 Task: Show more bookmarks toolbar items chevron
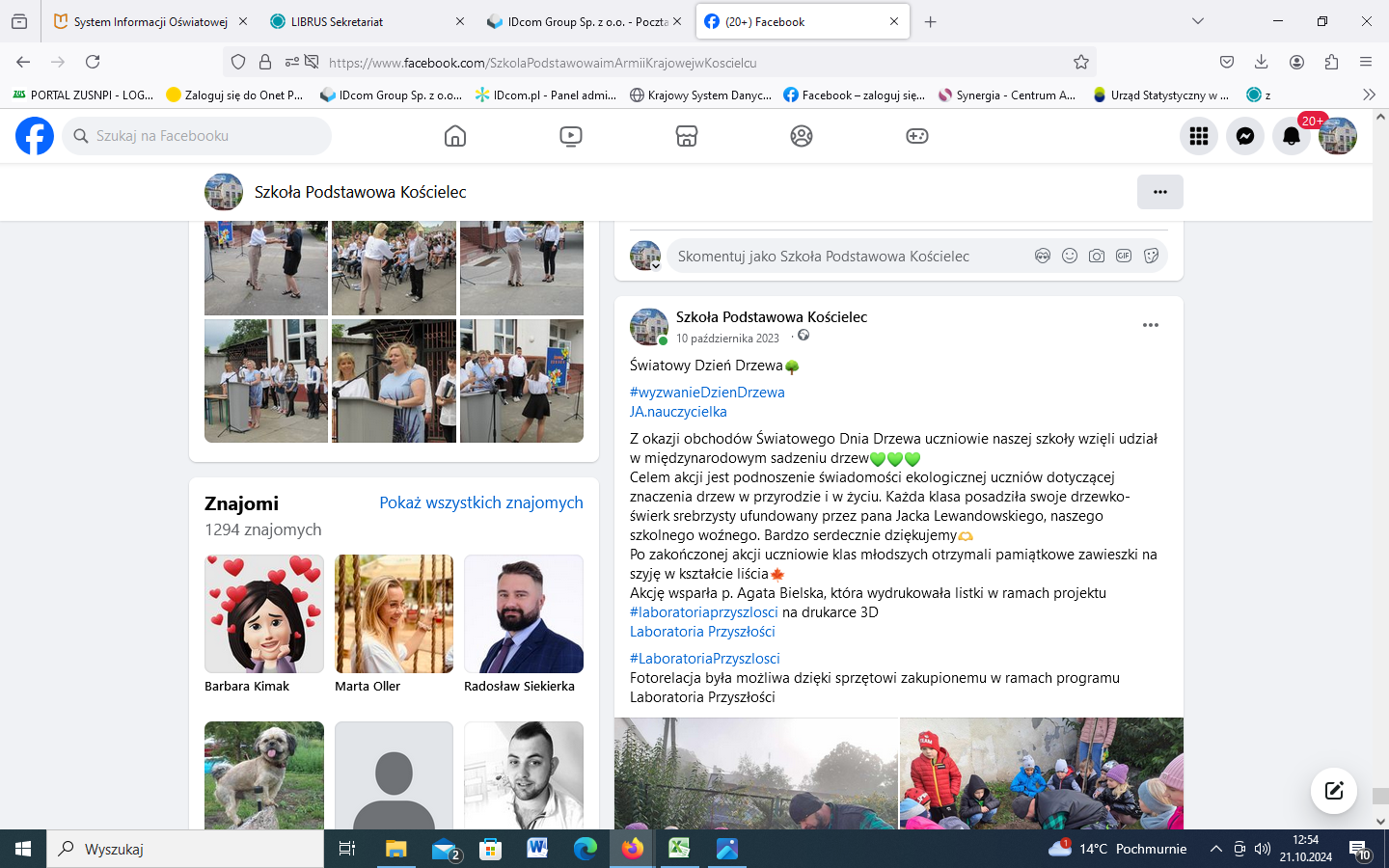[x=1369, y=95]
